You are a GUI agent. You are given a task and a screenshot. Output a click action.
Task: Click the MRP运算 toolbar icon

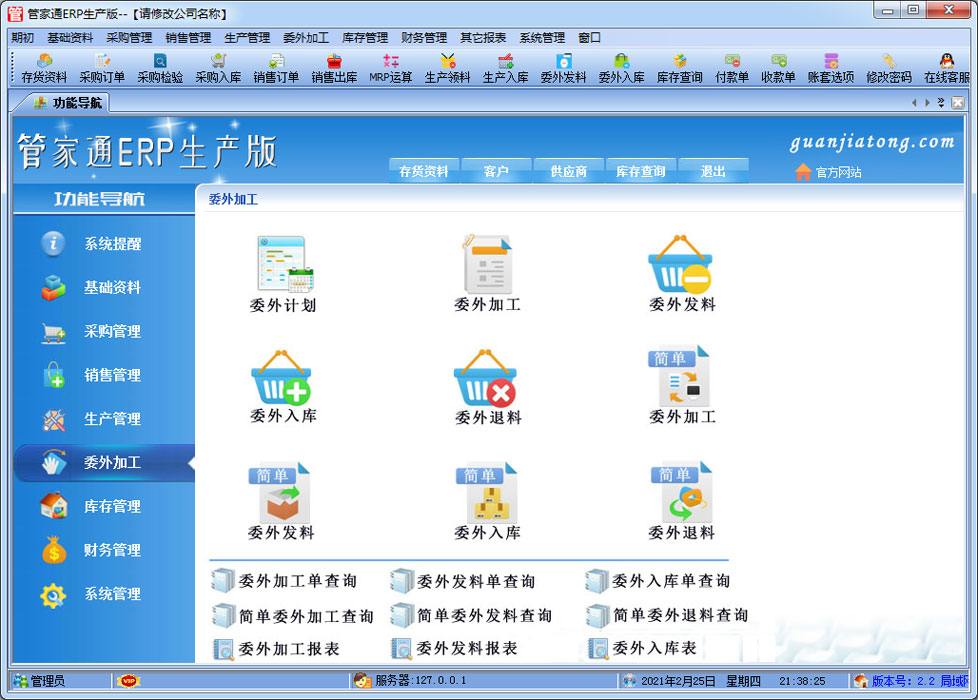tap(390, 68)
